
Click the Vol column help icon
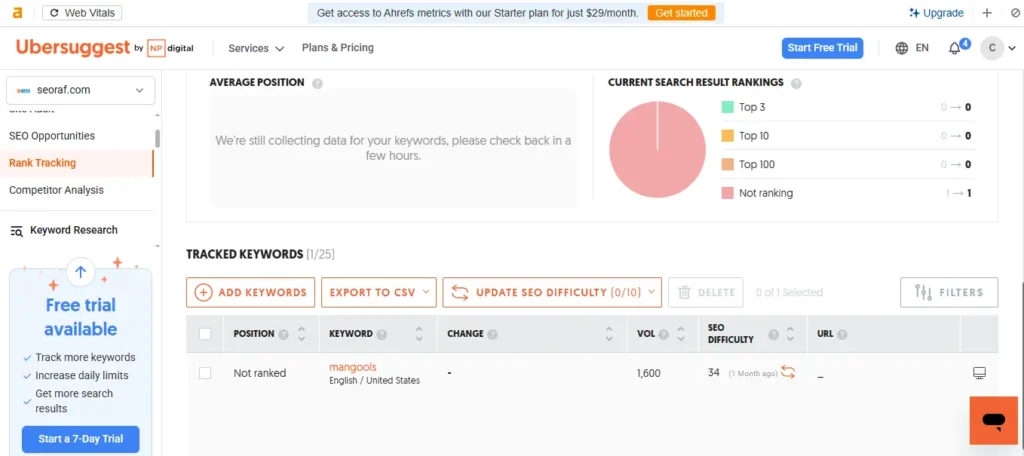(664, 334)
